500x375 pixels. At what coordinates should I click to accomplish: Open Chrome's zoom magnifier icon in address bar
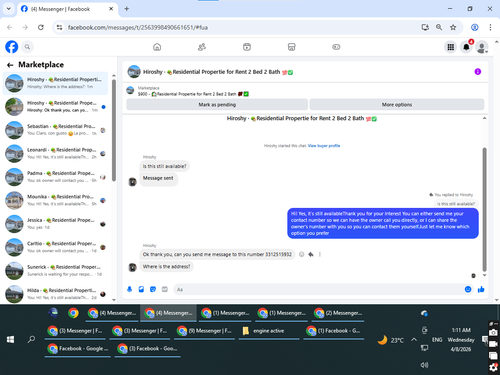coord(439,27)
